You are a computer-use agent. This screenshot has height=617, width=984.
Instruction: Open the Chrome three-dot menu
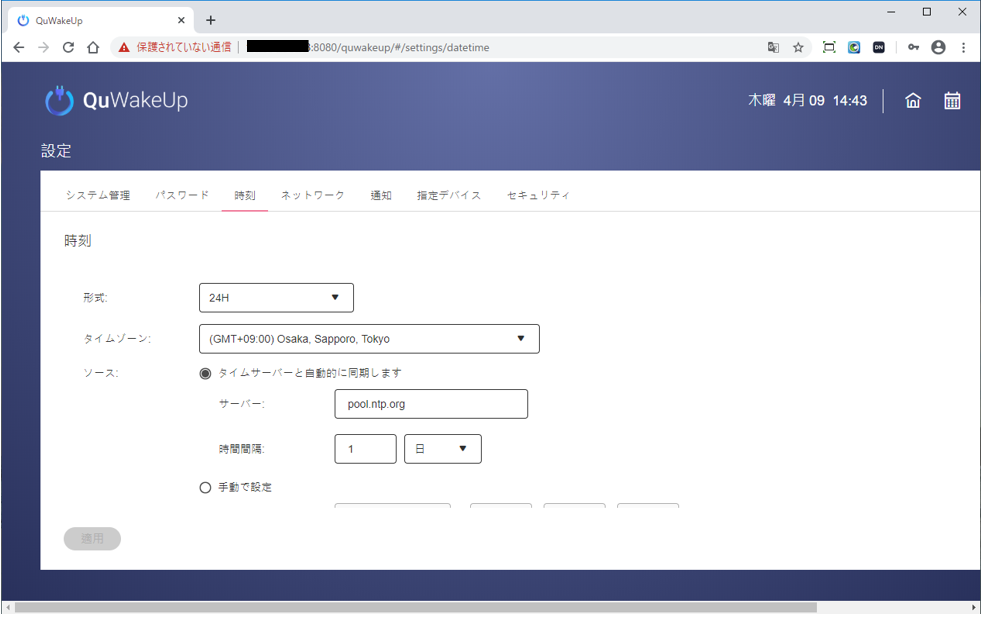coord(963,47)
